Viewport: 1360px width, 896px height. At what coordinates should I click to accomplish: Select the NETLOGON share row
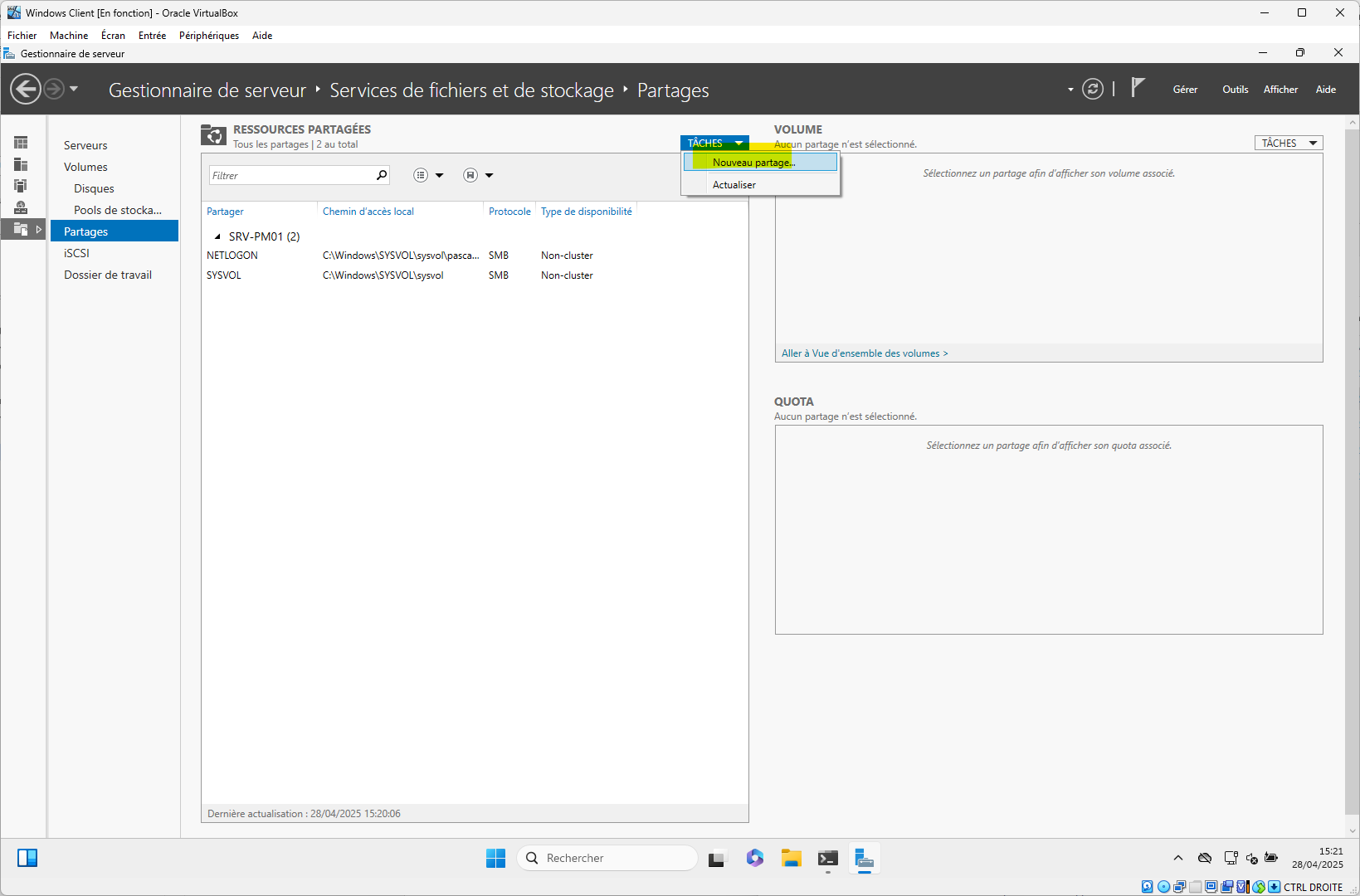point(475,256)
